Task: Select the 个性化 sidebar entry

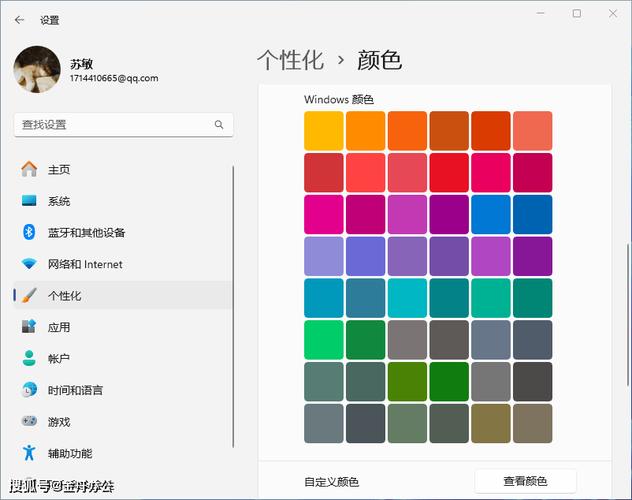Action: [x=123, y=296]
